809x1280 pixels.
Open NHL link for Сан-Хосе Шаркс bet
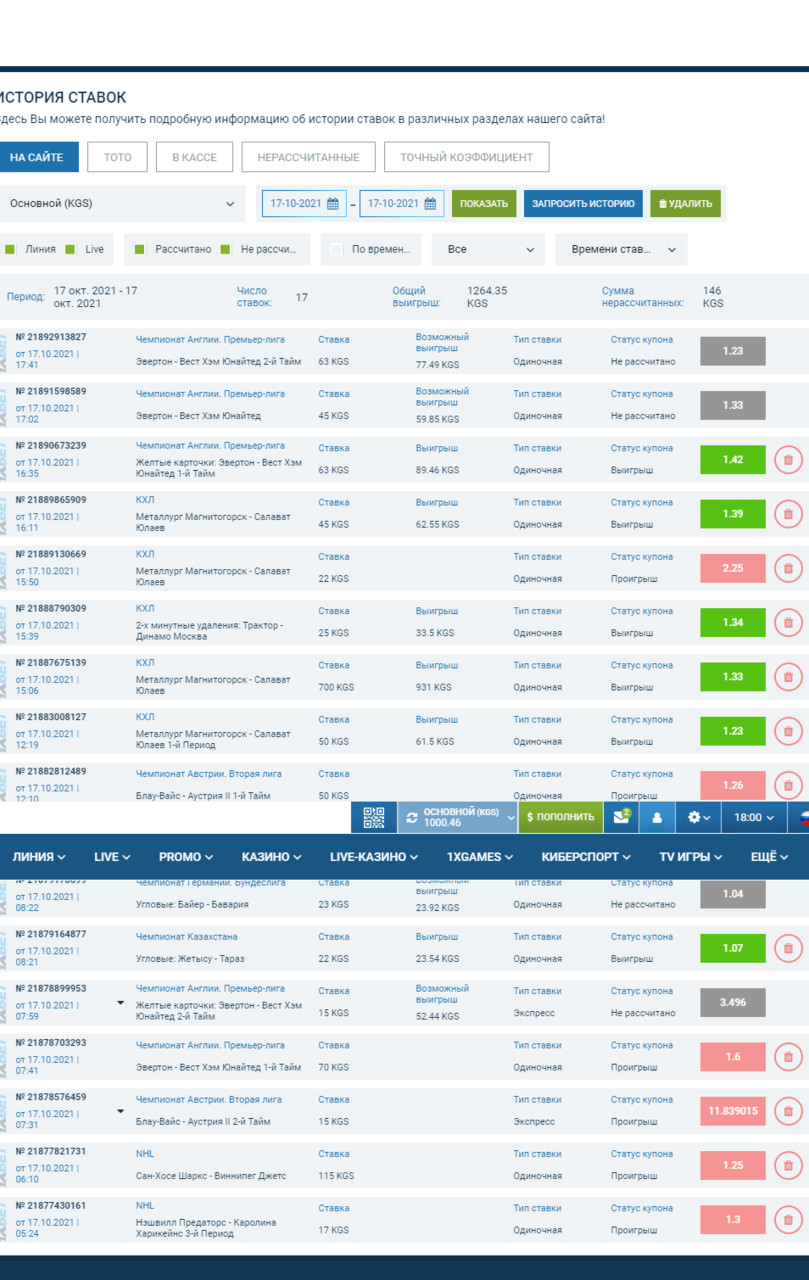pos(145,1154)
